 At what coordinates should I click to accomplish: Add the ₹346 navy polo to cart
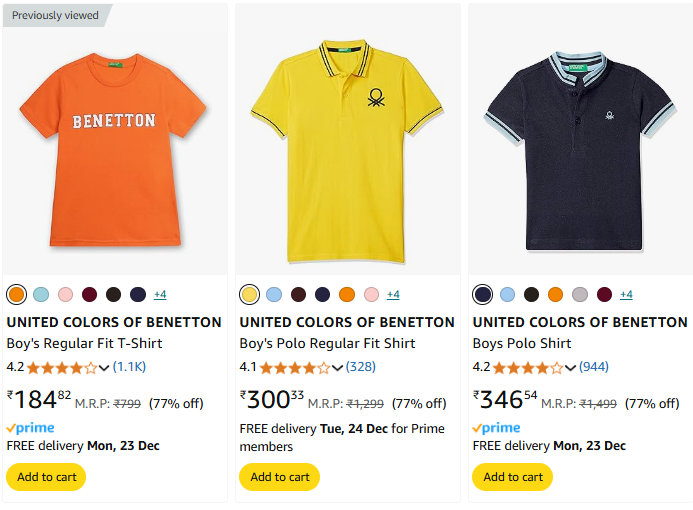coord(512,477)
